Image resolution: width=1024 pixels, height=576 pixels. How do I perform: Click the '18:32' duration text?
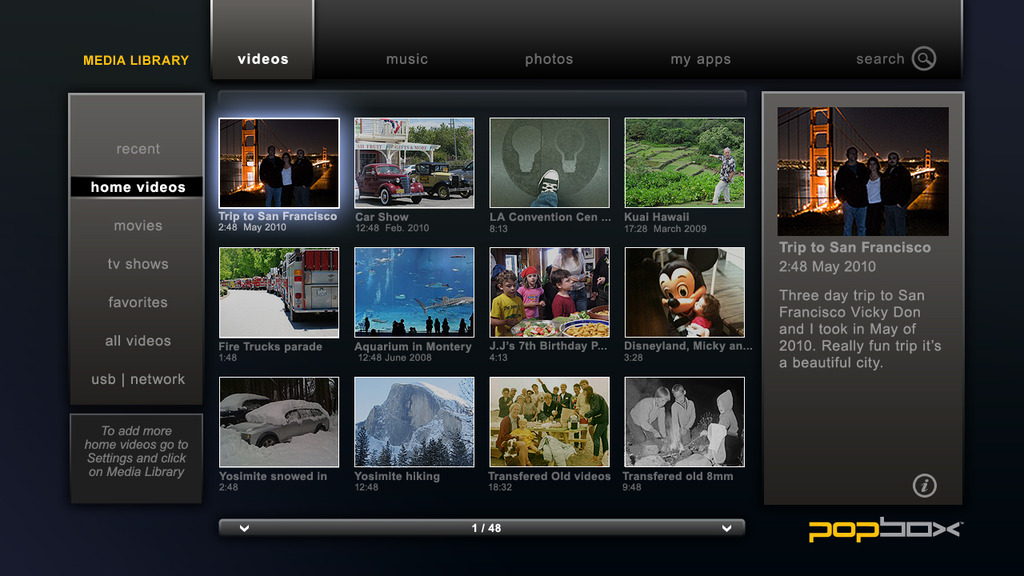pos(500,487)
